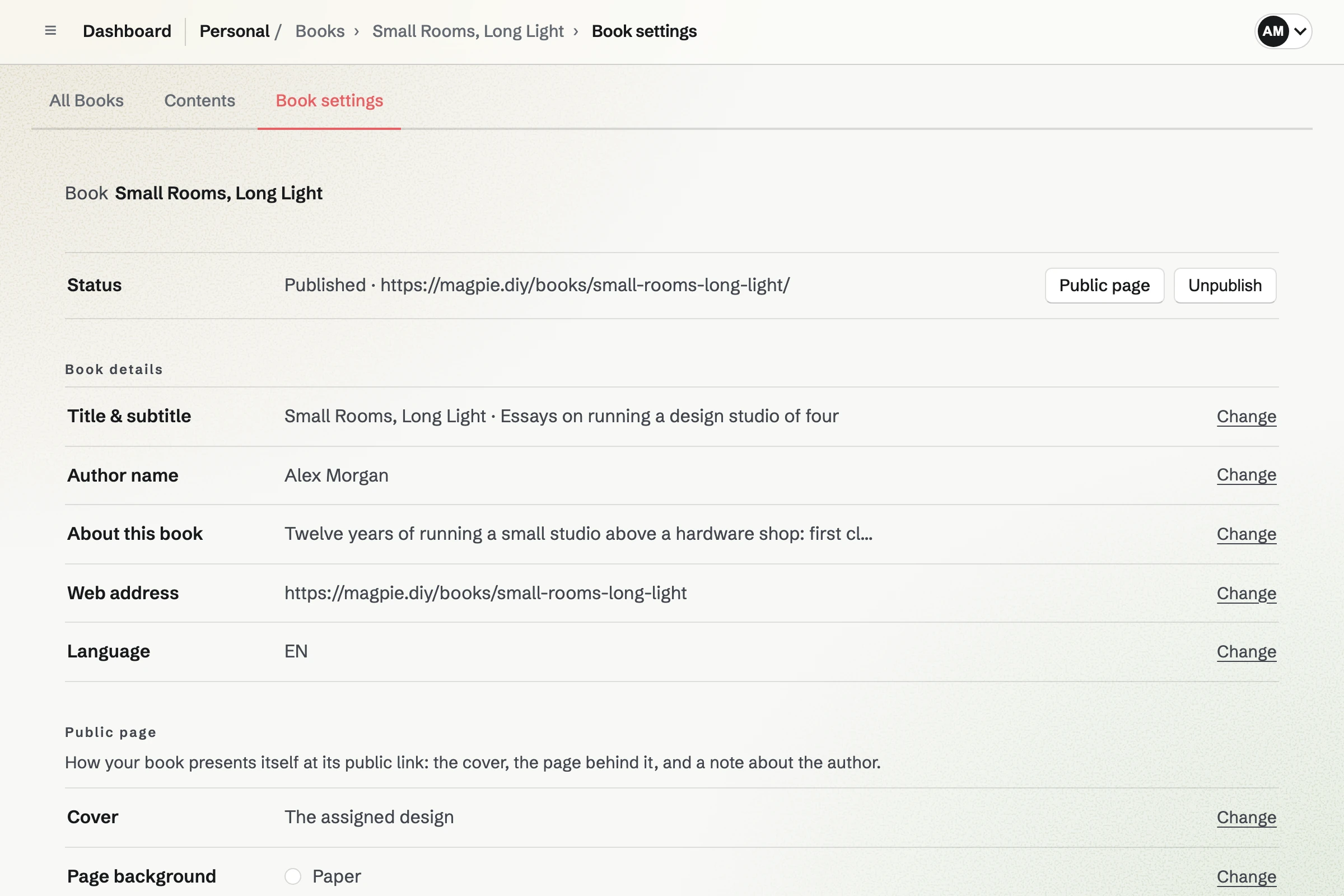Open Small Rooms, Long Light breadcrumb

pyautogui.click(x=468, y=31)
